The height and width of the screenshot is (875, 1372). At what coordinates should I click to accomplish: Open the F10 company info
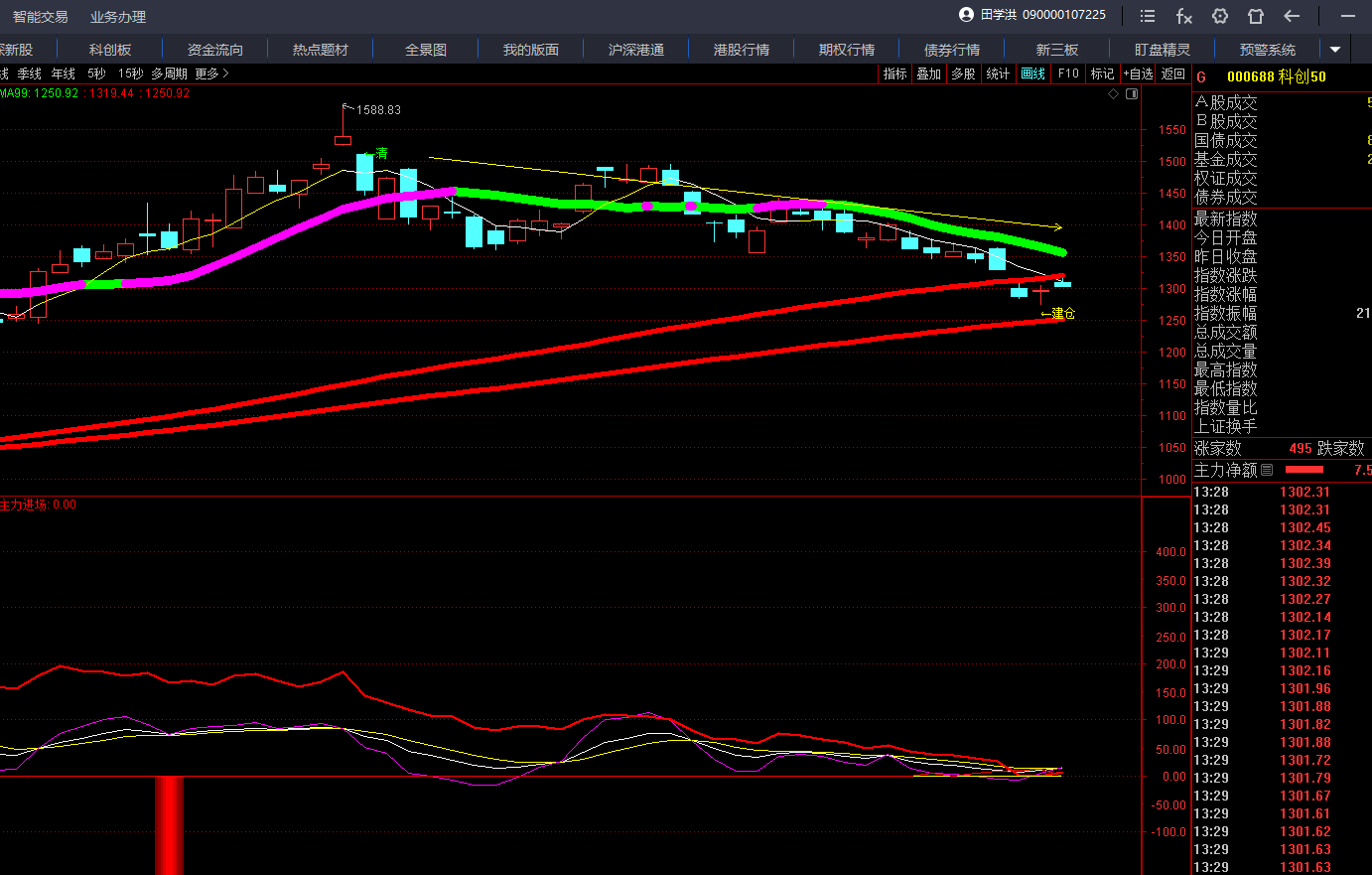pyautogui.click(x=1068, y=73)
